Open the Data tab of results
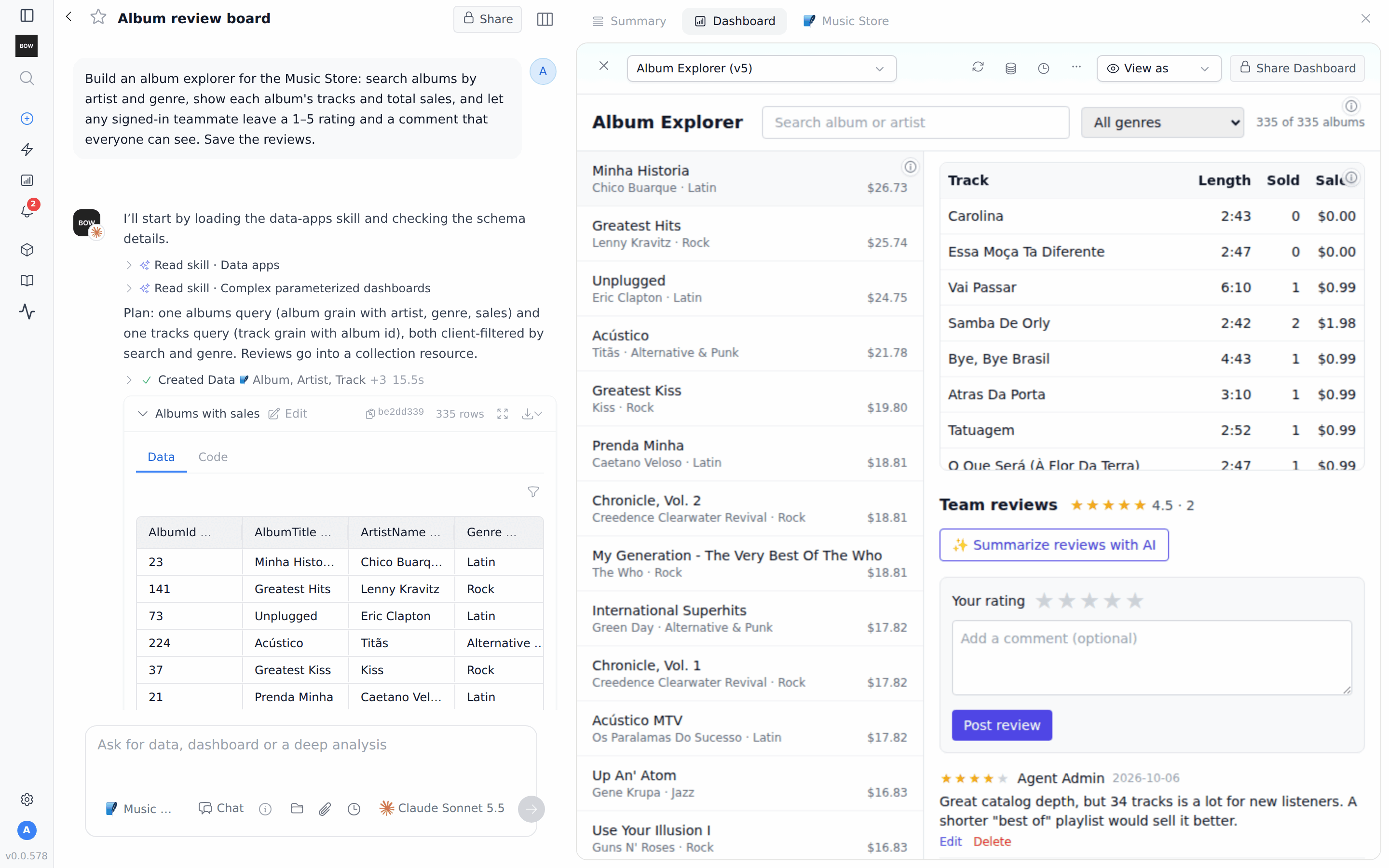1389x868 pixels. tap(161, 457)
